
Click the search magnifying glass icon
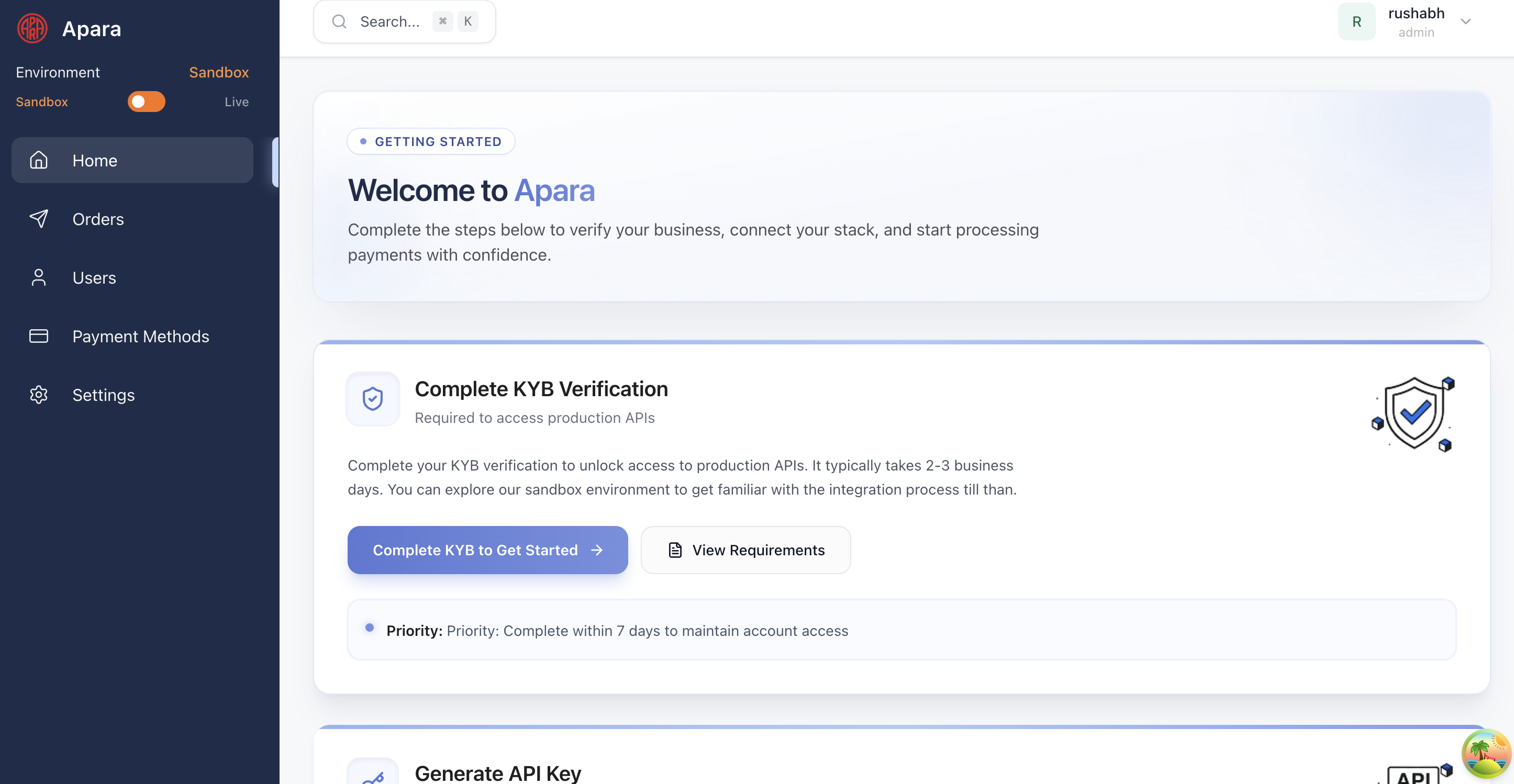(339, 21)
